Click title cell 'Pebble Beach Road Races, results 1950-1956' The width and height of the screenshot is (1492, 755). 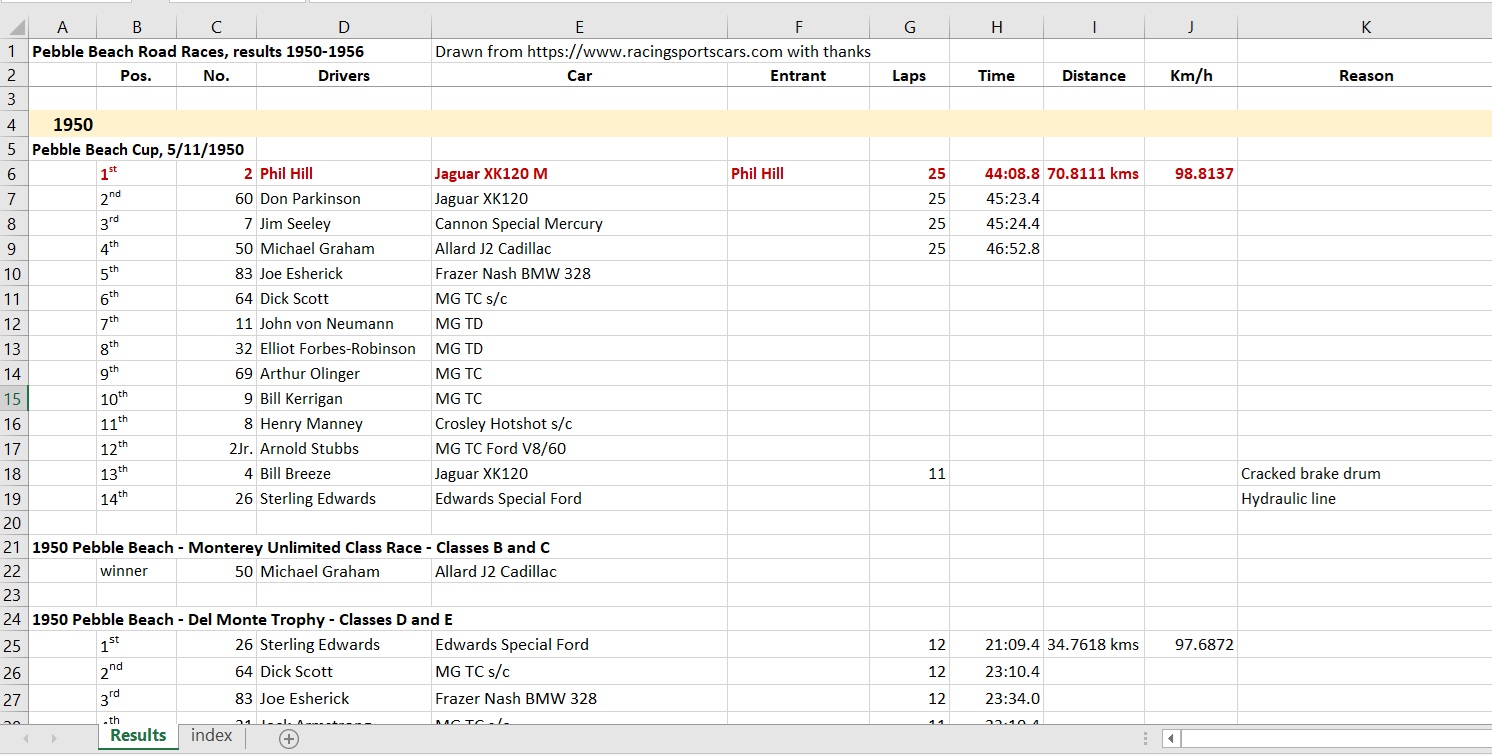coord(198,51)
